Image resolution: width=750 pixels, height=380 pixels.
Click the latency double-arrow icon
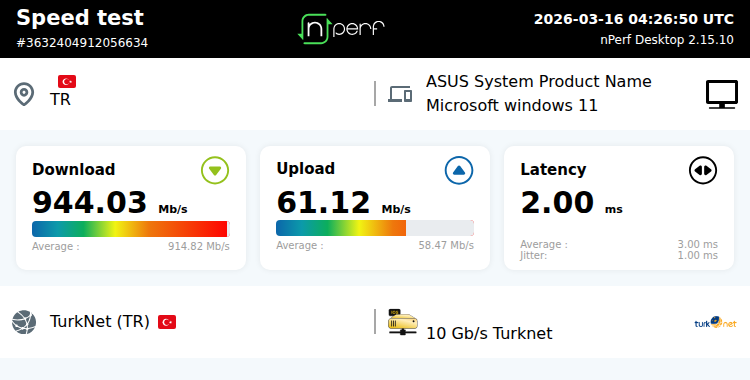[703, 170]
